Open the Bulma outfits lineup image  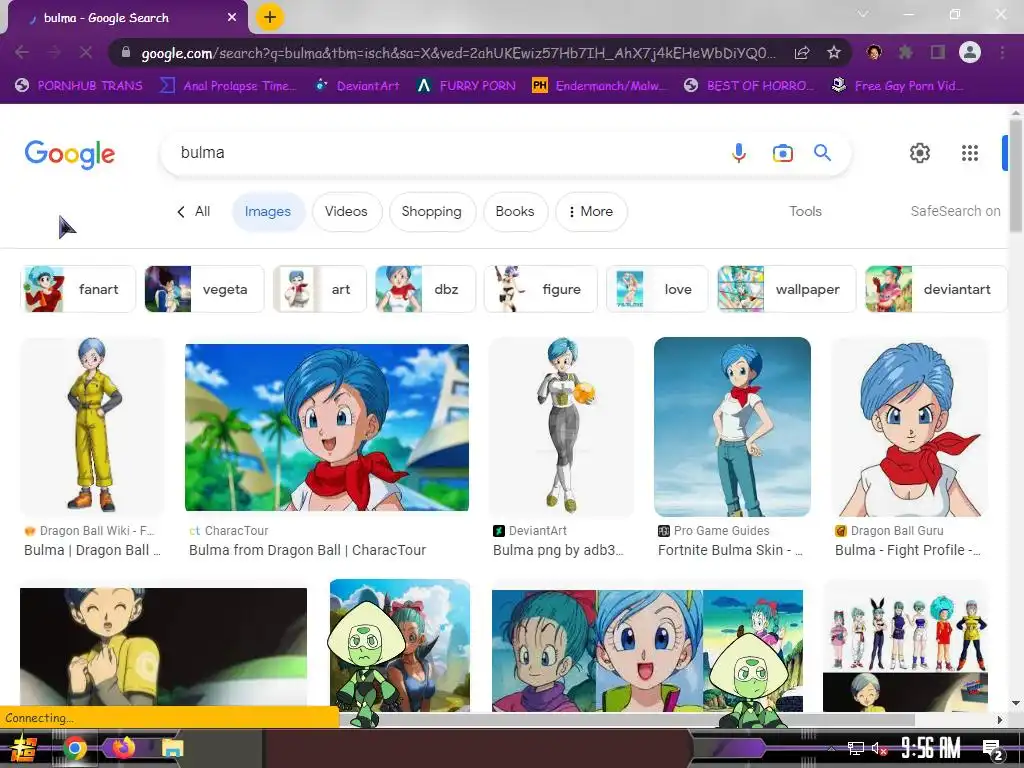coord(905,646)
